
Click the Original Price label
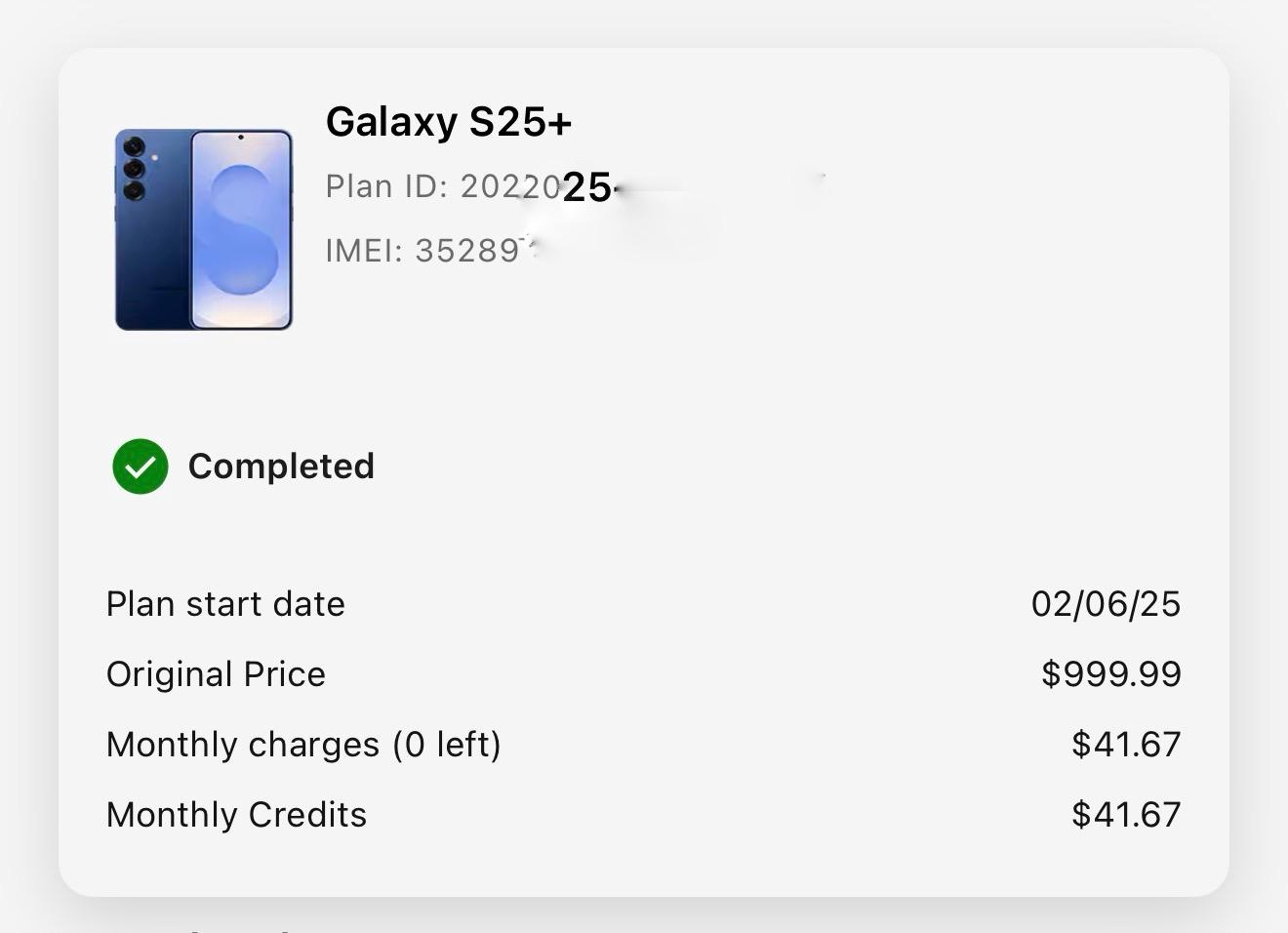coord(216,674)
